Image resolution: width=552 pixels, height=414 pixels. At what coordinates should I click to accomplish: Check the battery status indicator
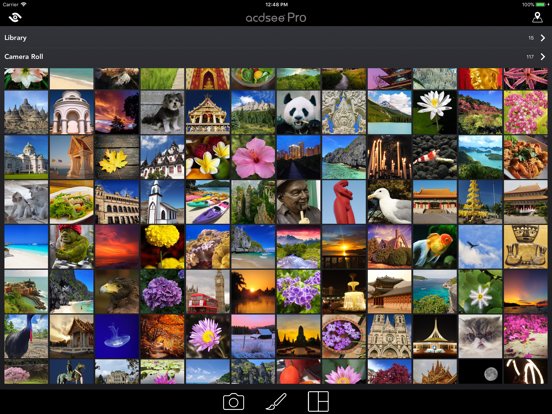pos(540,5)
